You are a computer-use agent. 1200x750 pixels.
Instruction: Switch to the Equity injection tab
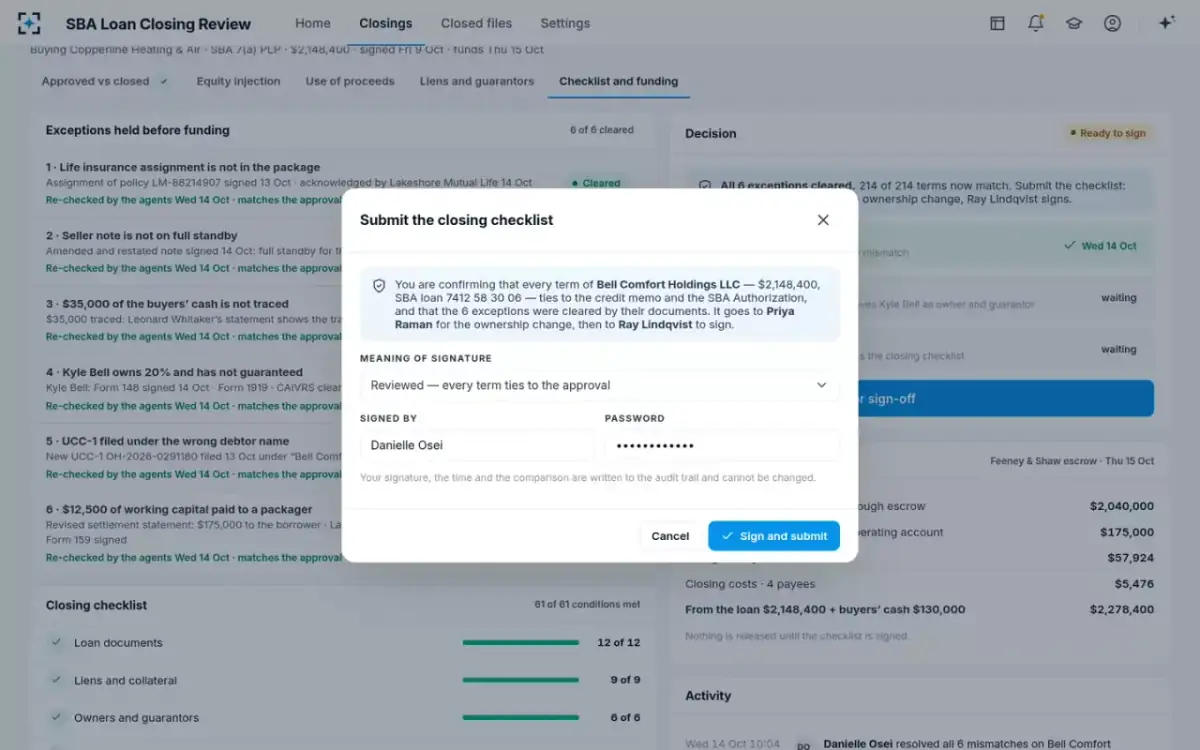[238, 81]
